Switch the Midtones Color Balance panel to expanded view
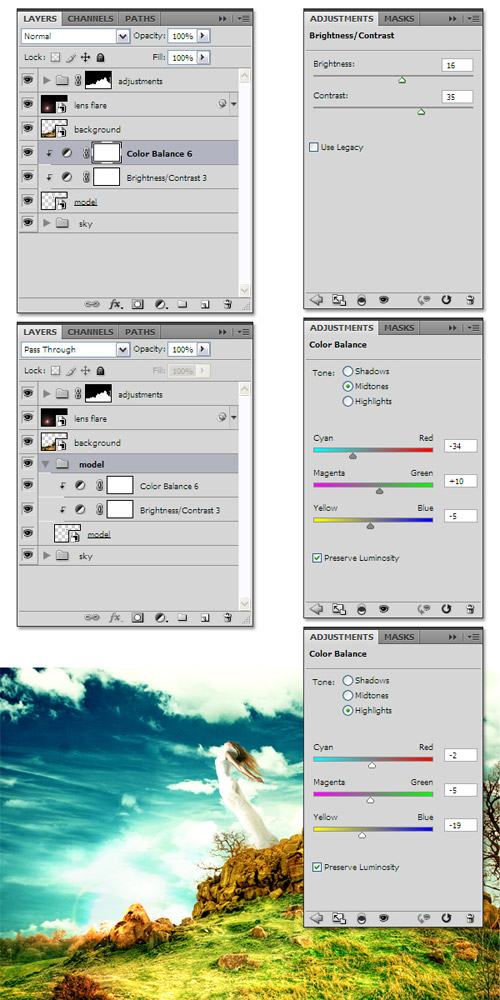The height and width of the screenshot is (1000, 500). coord(339,609)
